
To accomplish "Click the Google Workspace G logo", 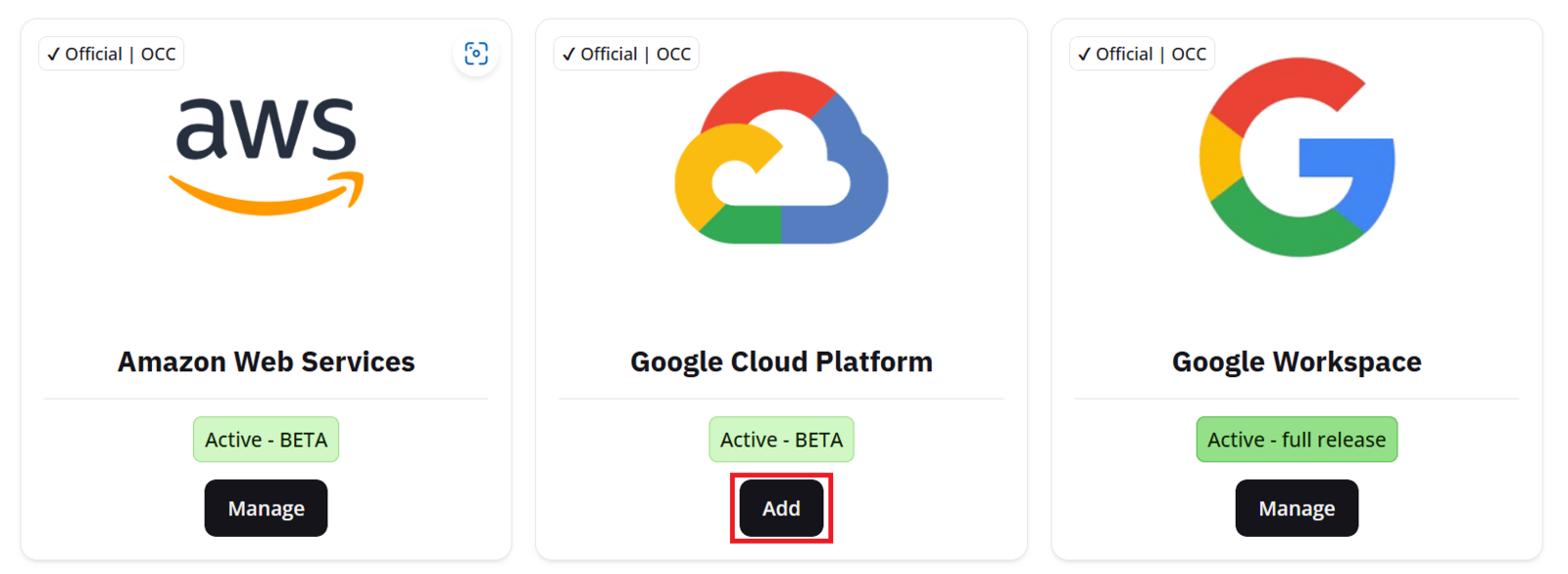I will point(1297,158).
